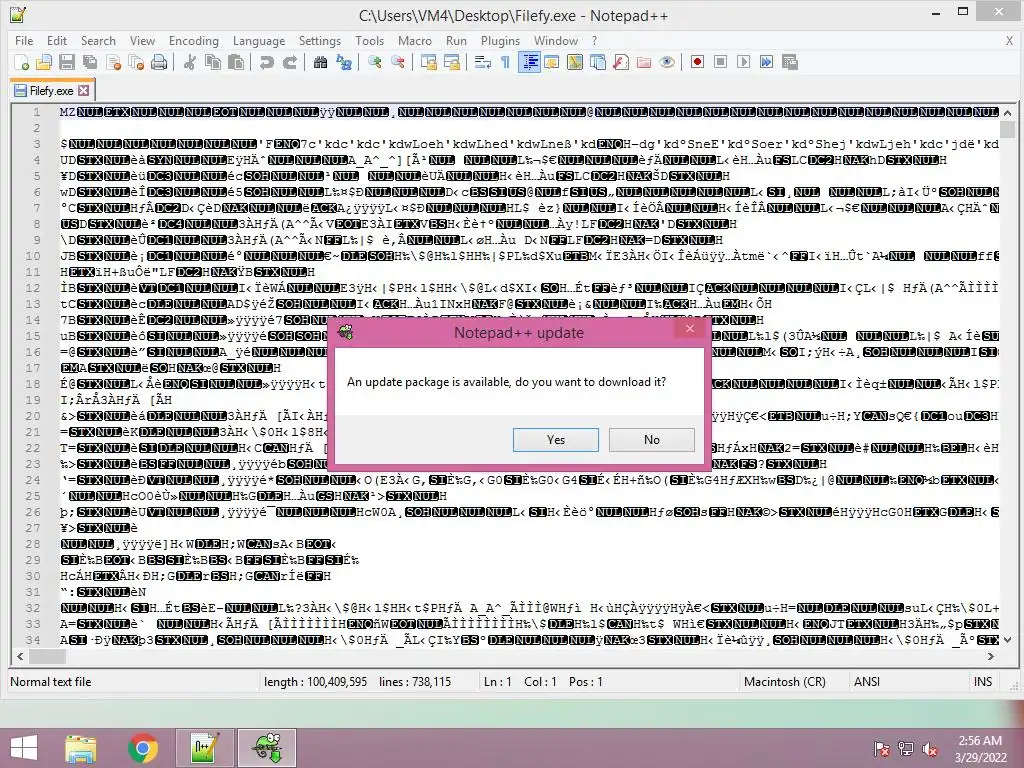The height and width of the screenshot is (768, 1024).
Task: Open the Edit menu
Action: click(x=57, y=40)
